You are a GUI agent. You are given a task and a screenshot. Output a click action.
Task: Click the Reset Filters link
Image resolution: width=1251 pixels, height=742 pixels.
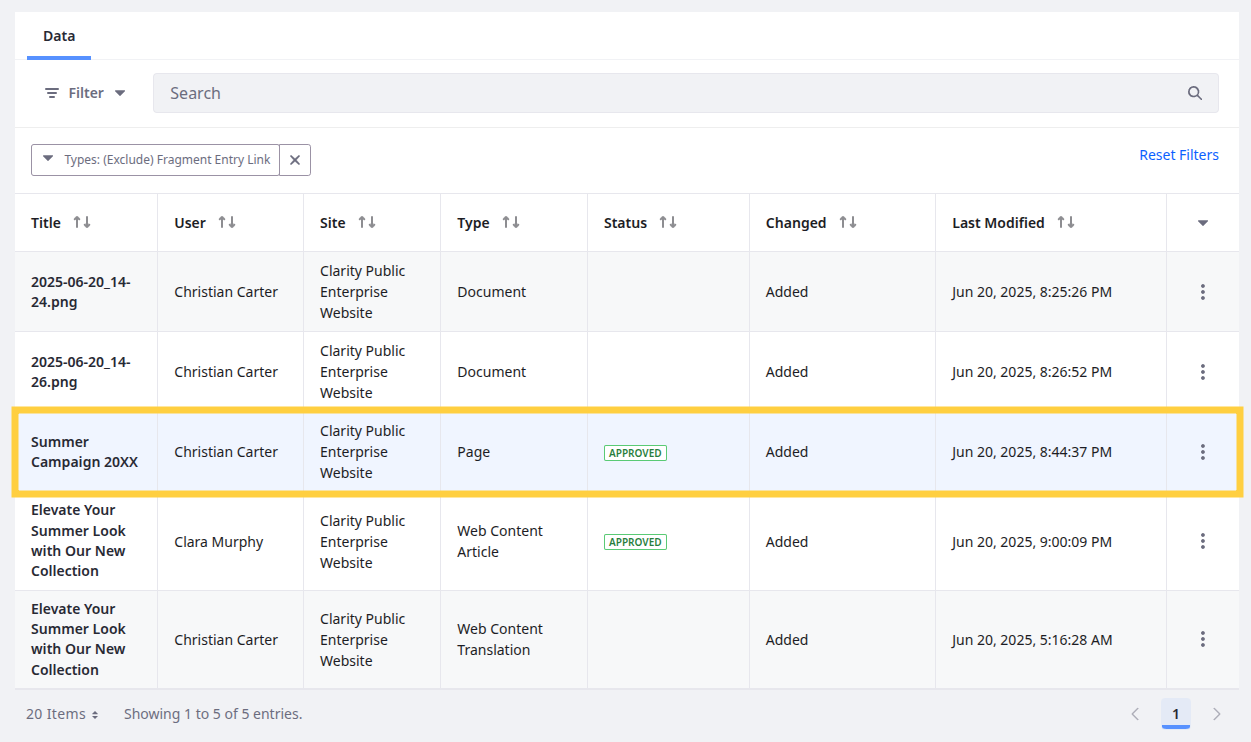[1178, 155]
